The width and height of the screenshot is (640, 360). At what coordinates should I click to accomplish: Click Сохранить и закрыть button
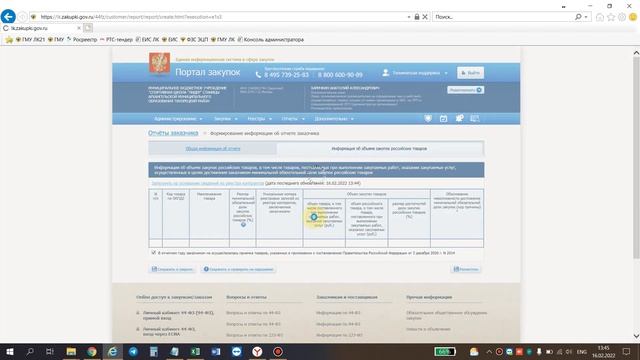pyautogui.click(x=172, y=269)
